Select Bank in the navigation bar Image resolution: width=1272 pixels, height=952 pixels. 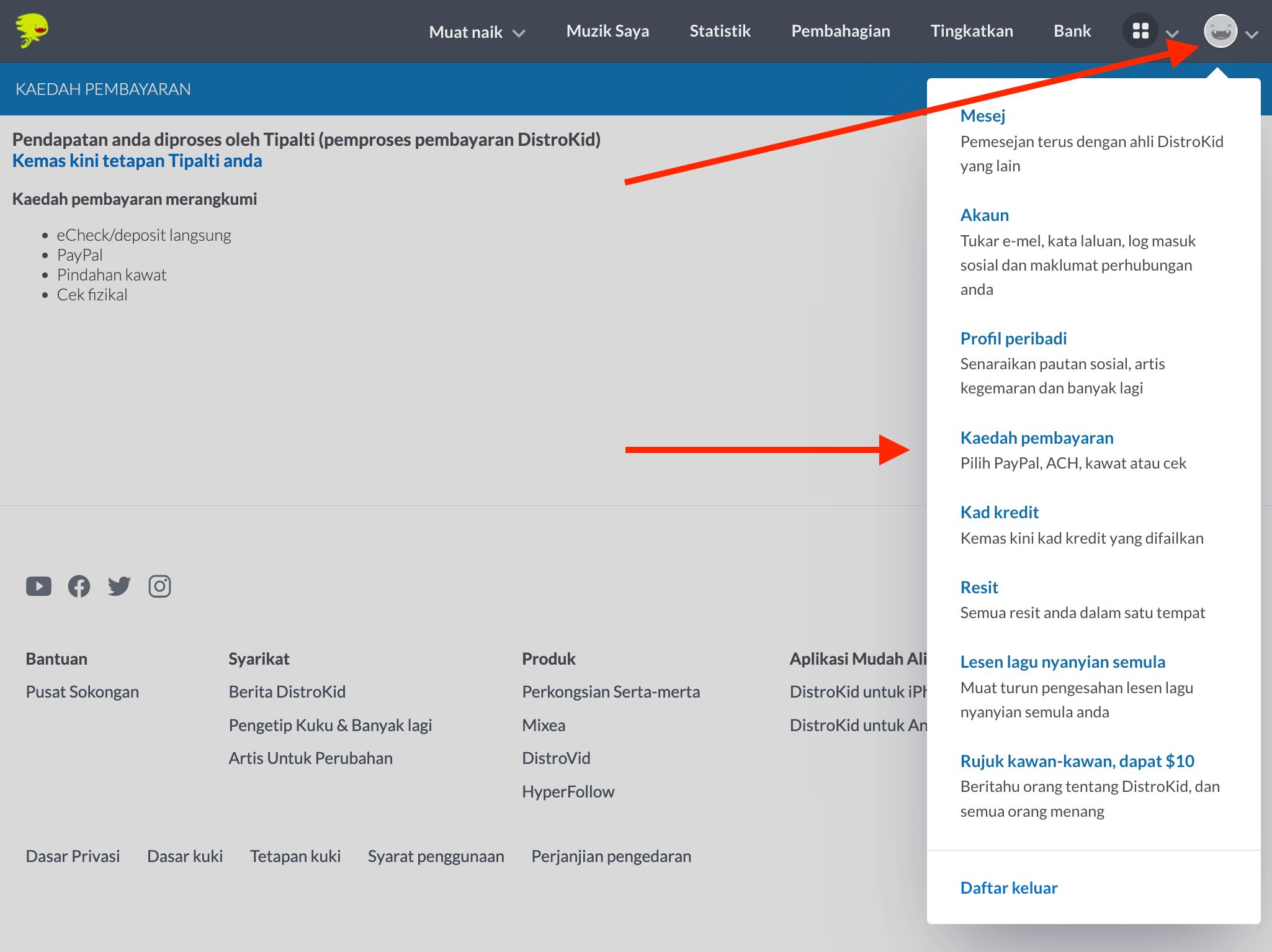[x=1072, y=31]
